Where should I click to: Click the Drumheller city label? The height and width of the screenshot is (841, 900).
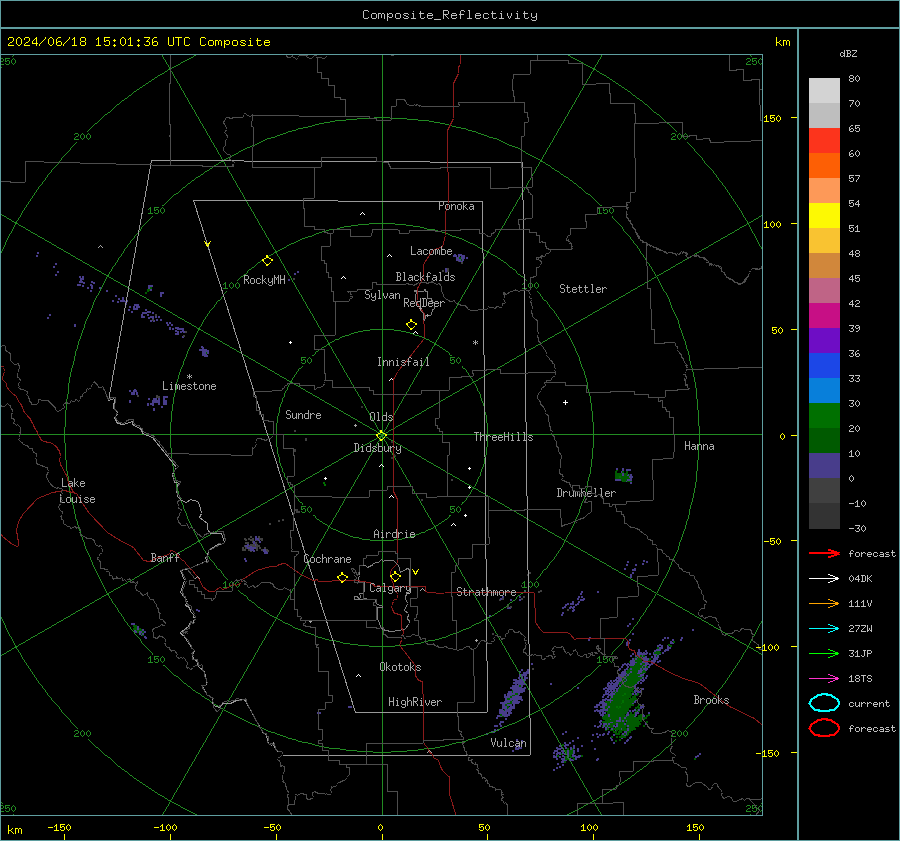pyautogui.click(x=586, y=493)
